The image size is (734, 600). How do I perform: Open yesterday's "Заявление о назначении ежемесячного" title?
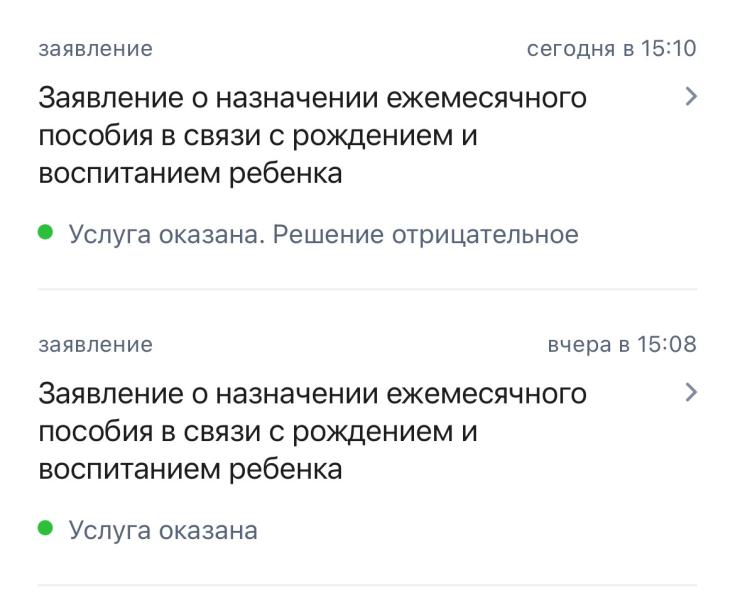[x=312, y=395]
